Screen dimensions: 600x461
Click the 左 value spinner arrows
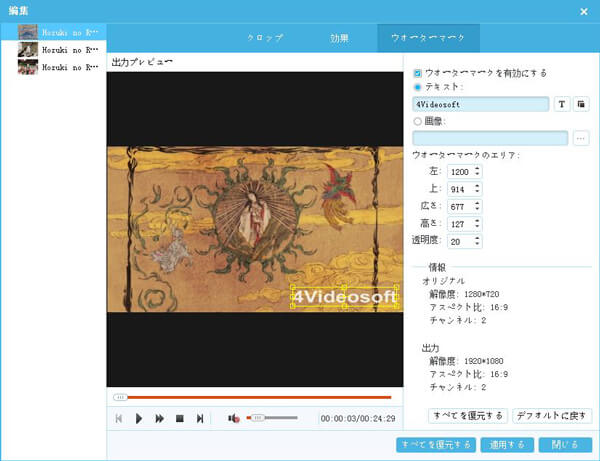point(477,171)
